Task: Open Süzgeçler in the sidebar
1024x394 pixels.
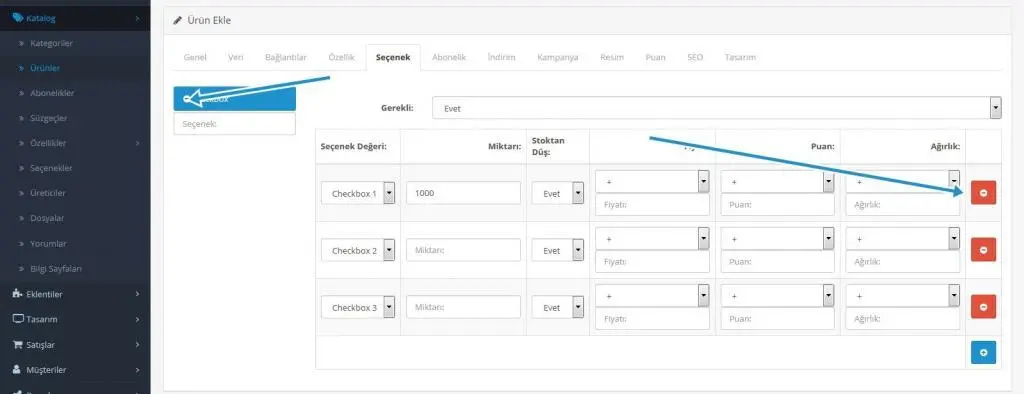Action: [x=49, y=118]
